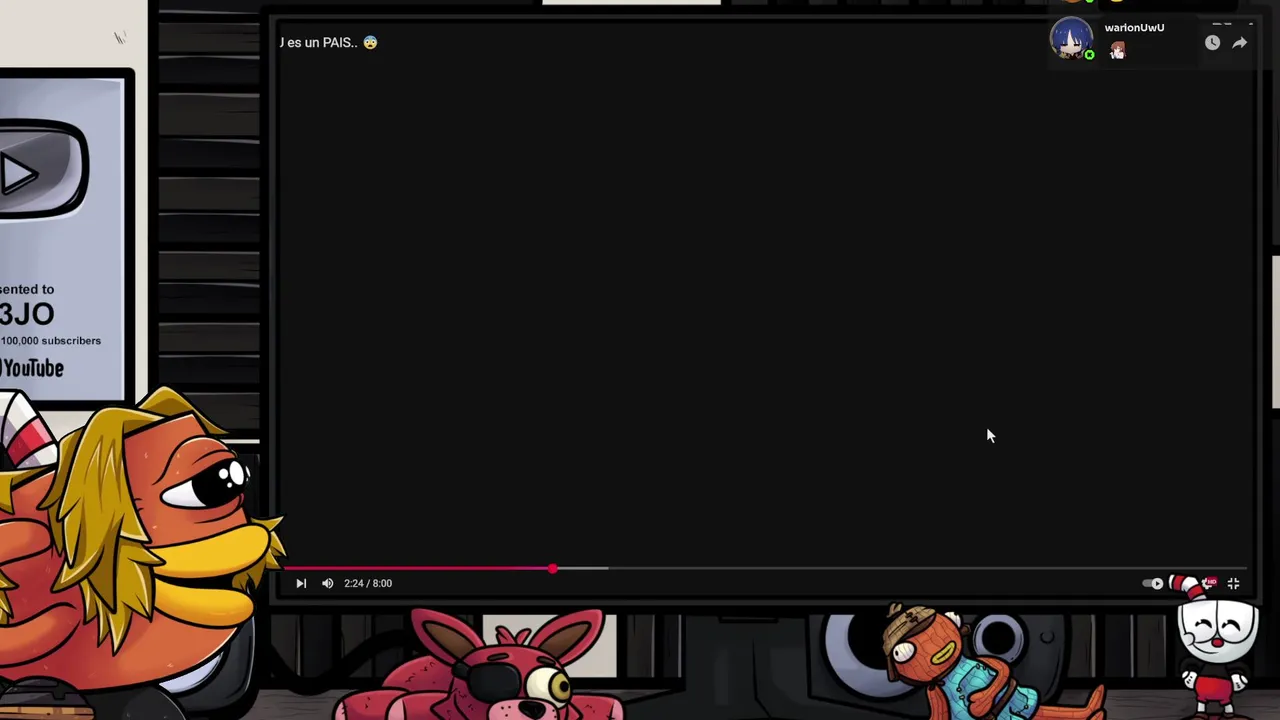This screenshot has height=720, width=1280.
Task: Click the YouTube play button plaque
Action: [42, 170]
